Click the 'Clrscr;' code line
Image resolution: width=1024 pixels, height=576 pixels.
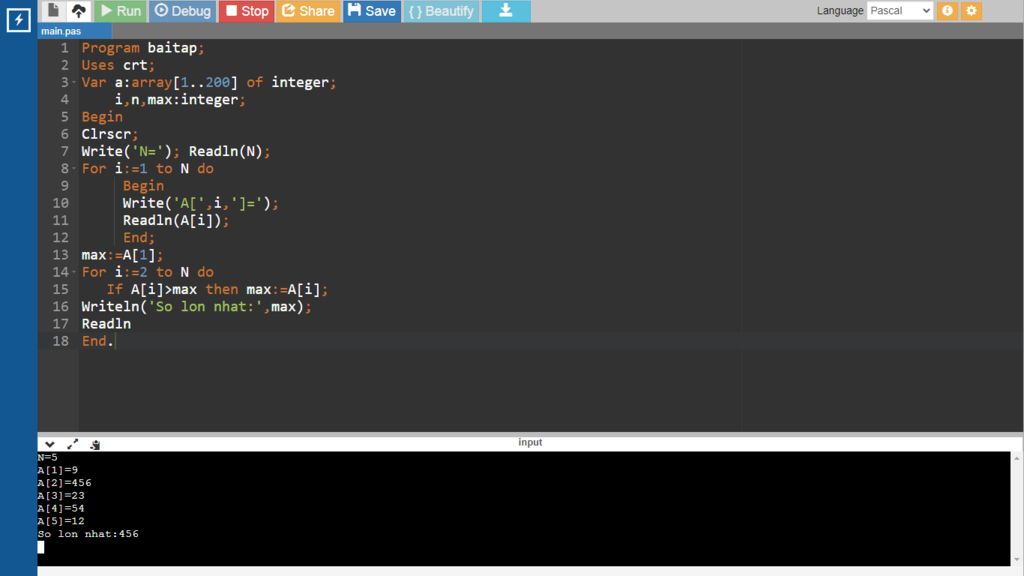pyautogui.click(x=110, y=134)
